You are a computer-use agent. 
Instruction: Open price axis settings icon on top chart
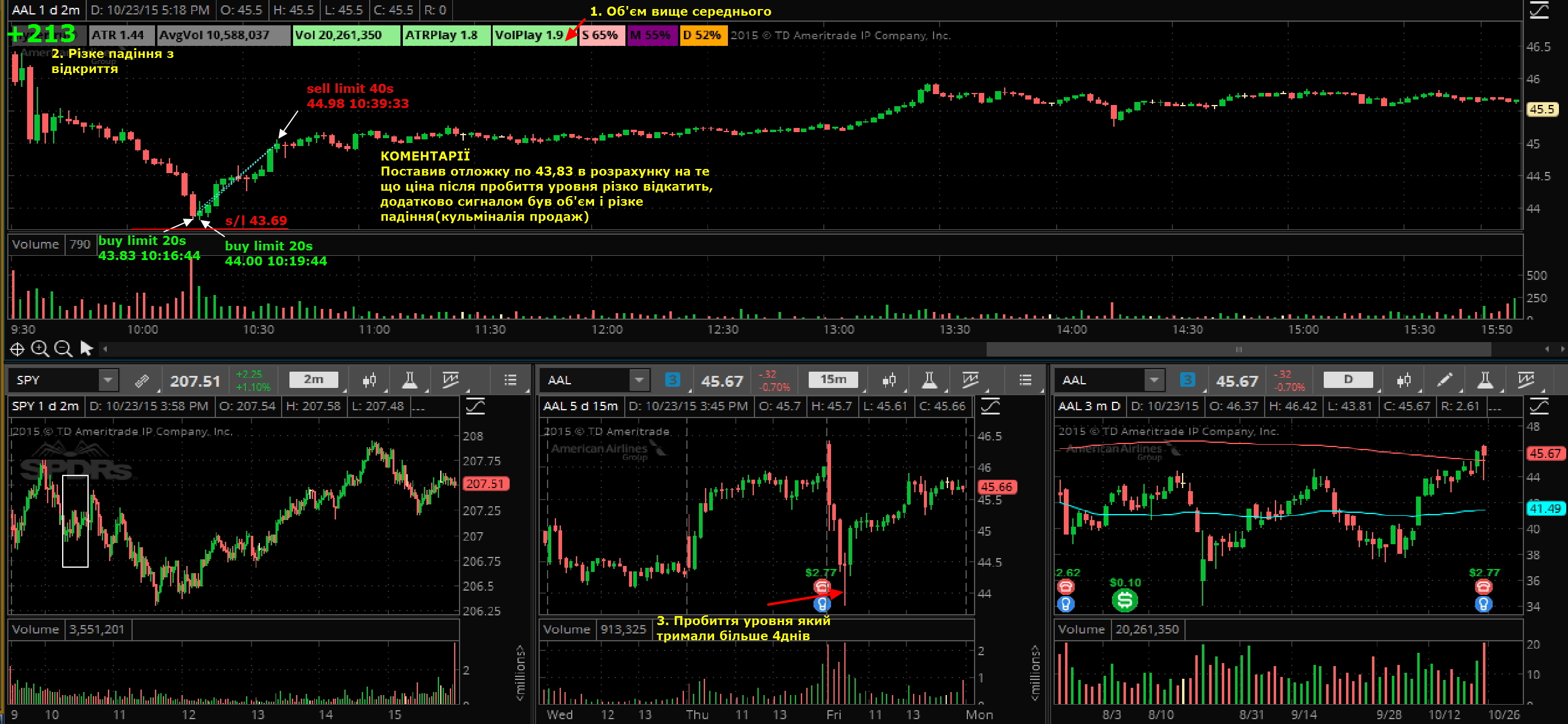[1539, 10]
